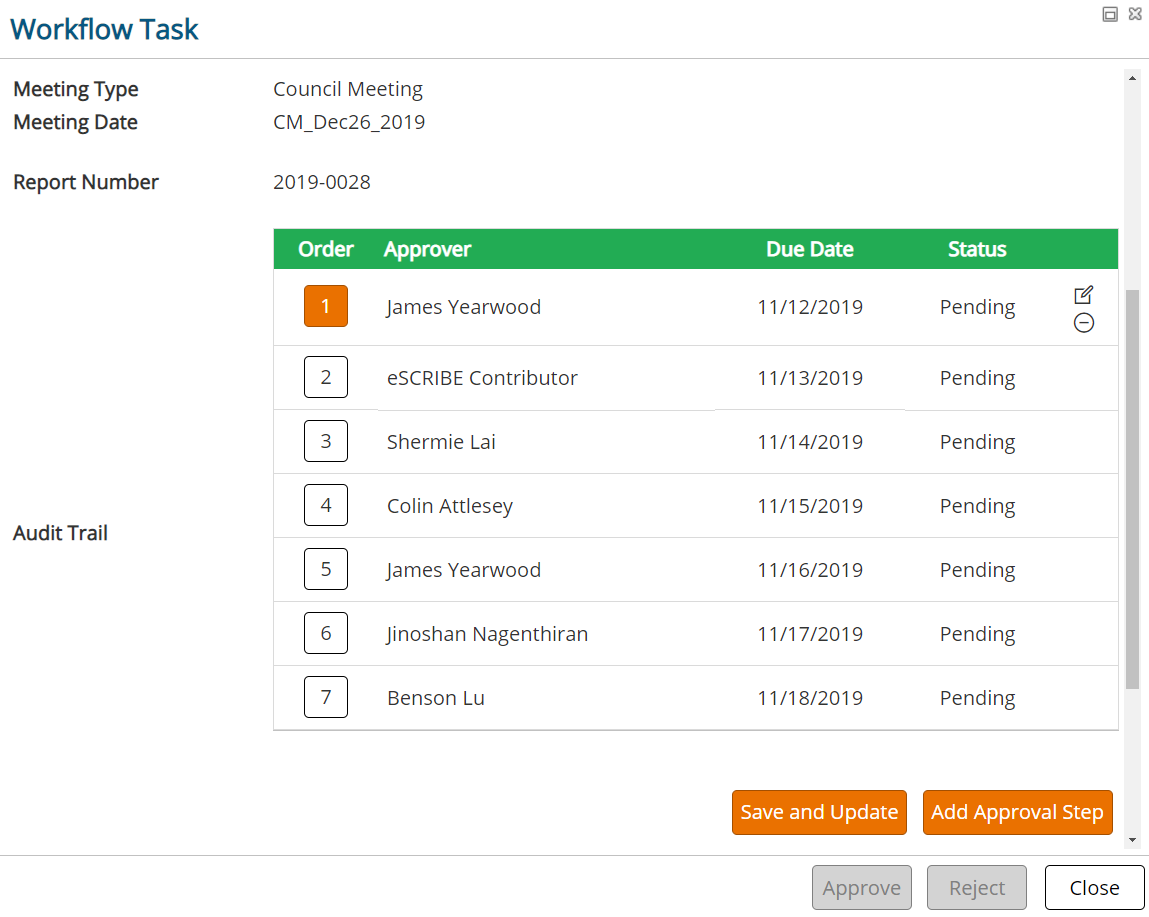Click Pending status for Shermie Lai

pos(978,442)
